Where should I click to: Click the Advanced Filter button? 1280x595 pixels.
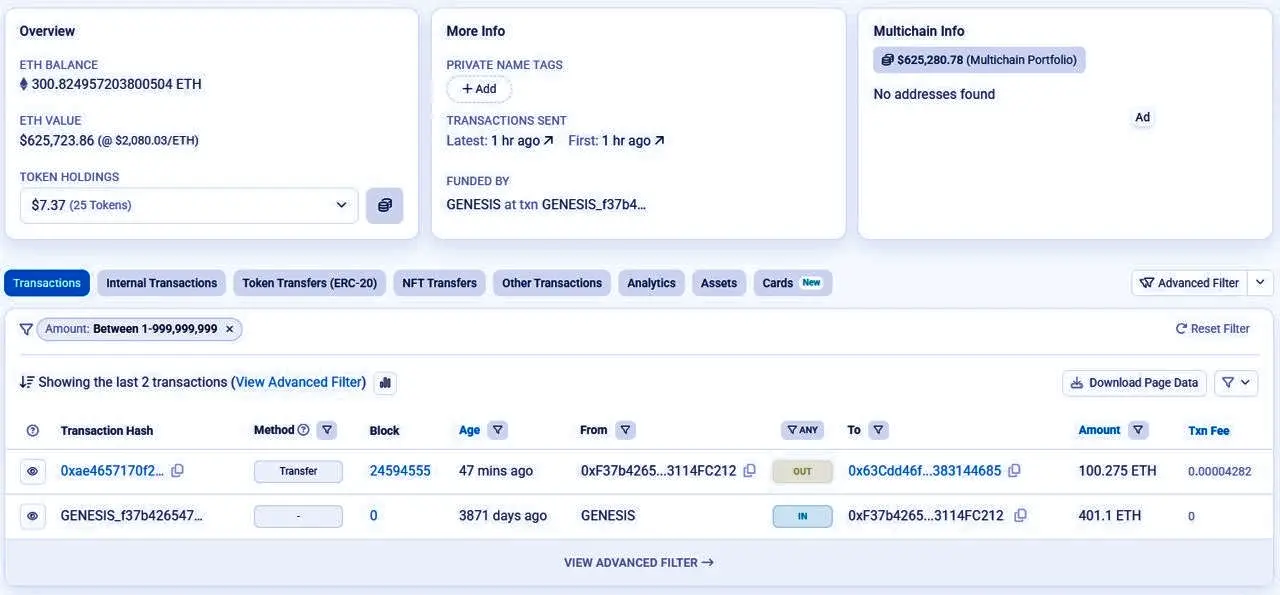pos(1190,283)
